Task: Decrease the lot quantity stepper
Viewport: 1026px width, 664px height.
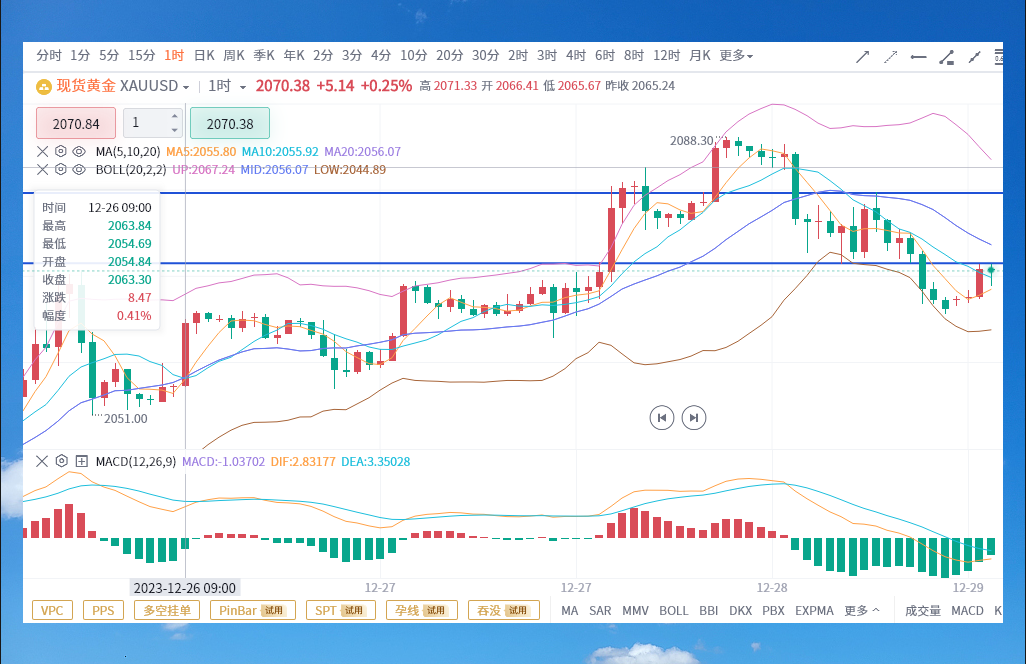Action: click(x=174, y=130)
